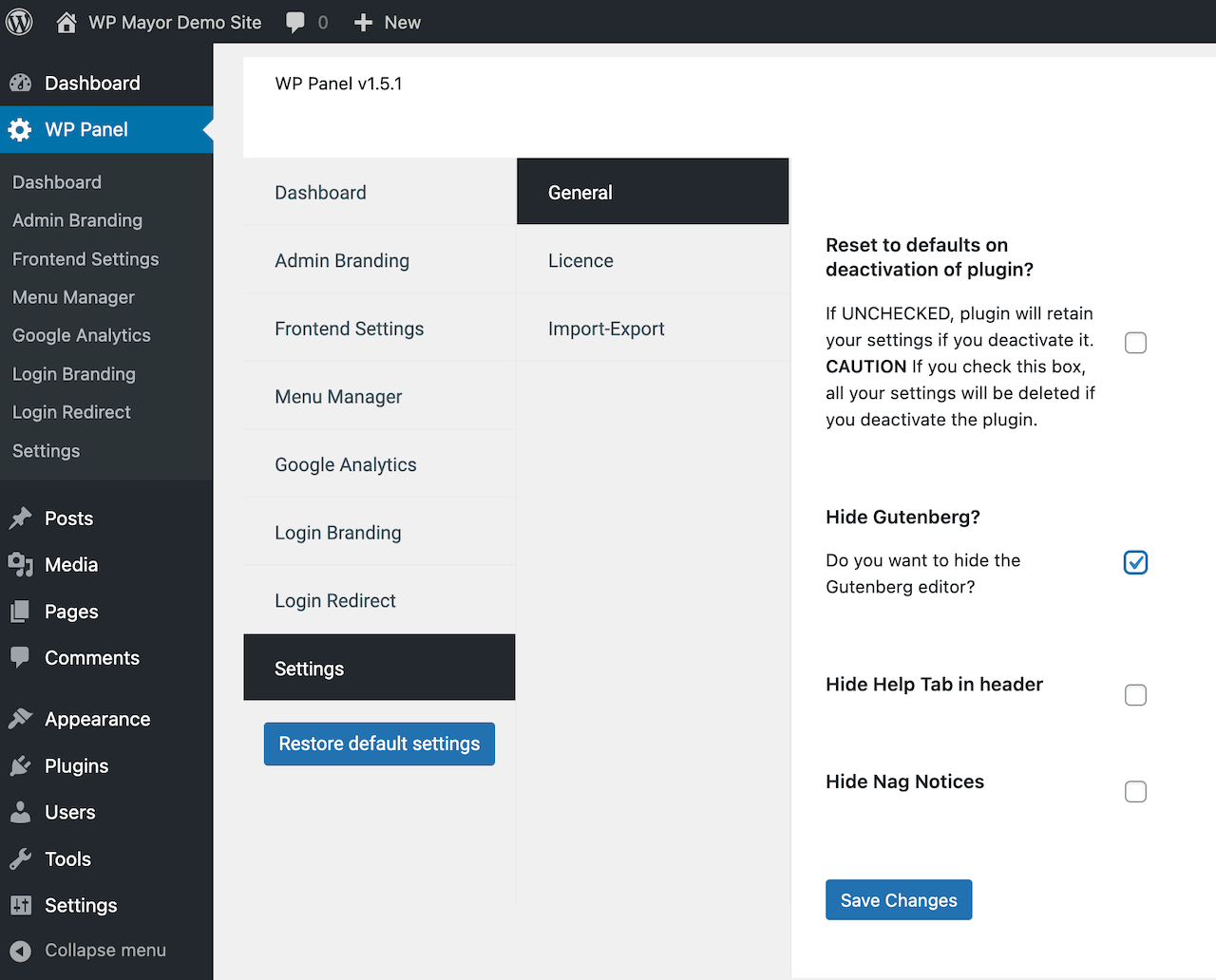Viewport: 1216px width, 980px height.
Task: Select Dashboard in the WP Panel tab list
Action: pyautogui.click(x=379, y=192)
